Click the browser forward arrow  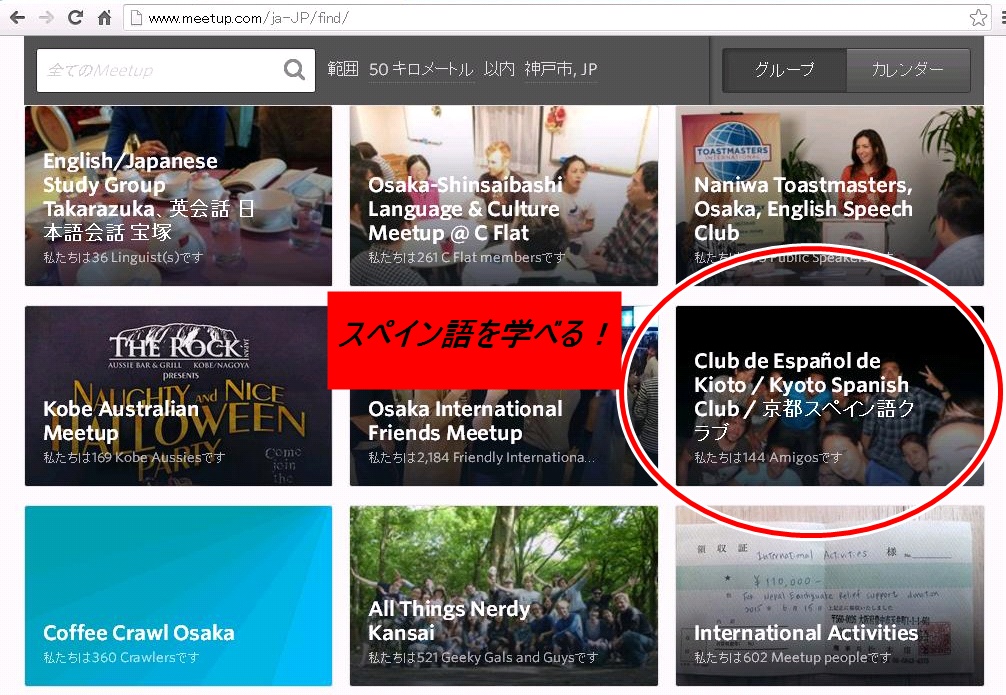click(46, 18)
